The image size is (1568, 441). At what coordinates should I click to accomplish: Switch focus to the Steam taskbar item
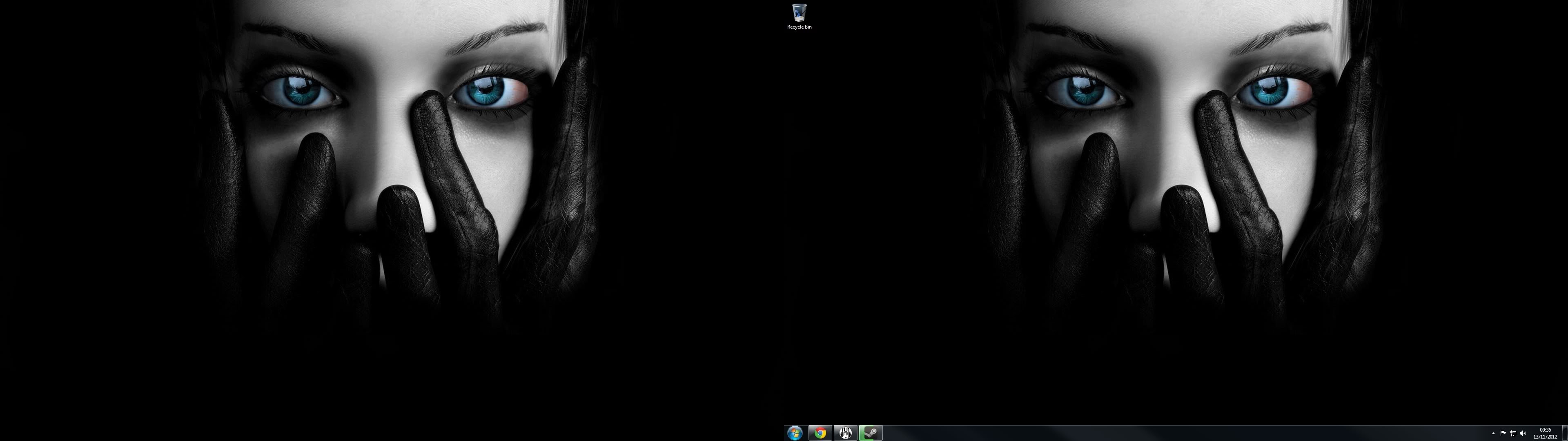[871, 434]
